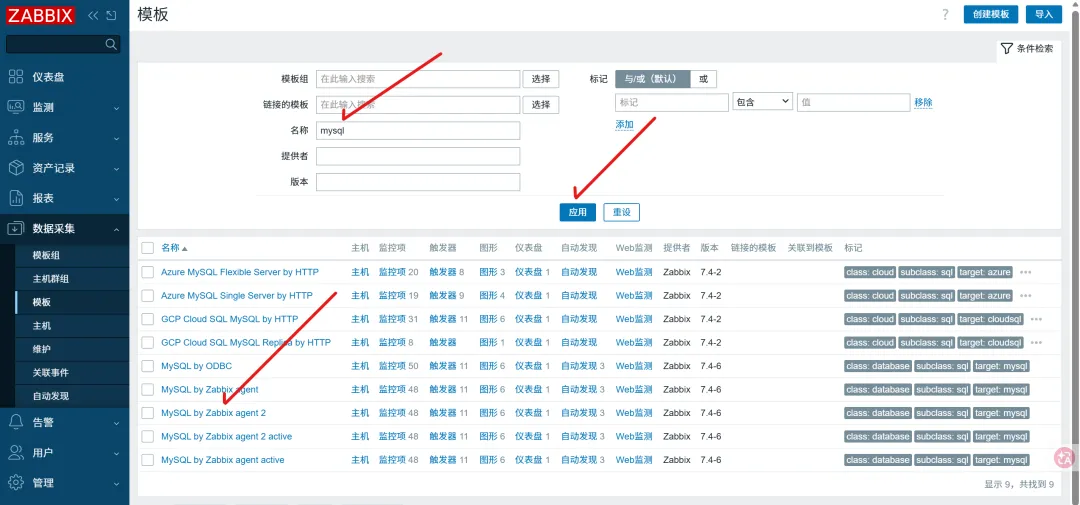Expand the 监测 menu chevron
The image size is (1080, 505).
tap(116, 108)
